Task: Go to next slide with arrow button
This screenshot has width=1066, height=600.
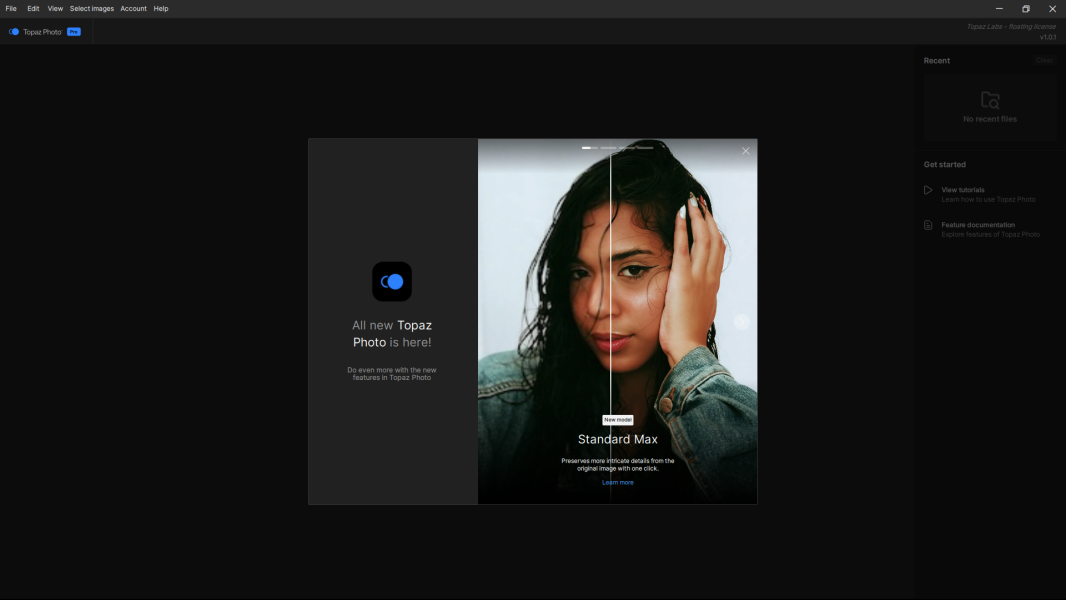Action: click(x=742, y=322)
